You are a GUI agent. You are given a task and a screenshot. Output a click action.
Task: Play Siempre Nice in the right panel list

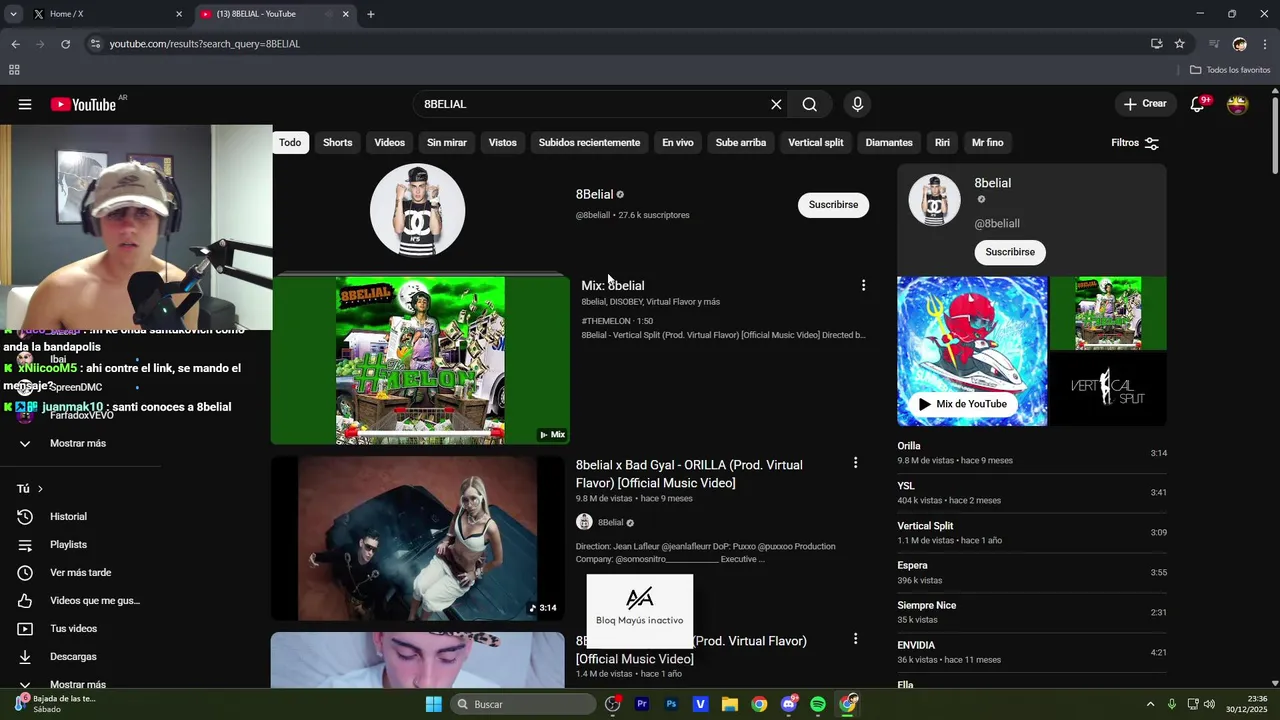1032,612
